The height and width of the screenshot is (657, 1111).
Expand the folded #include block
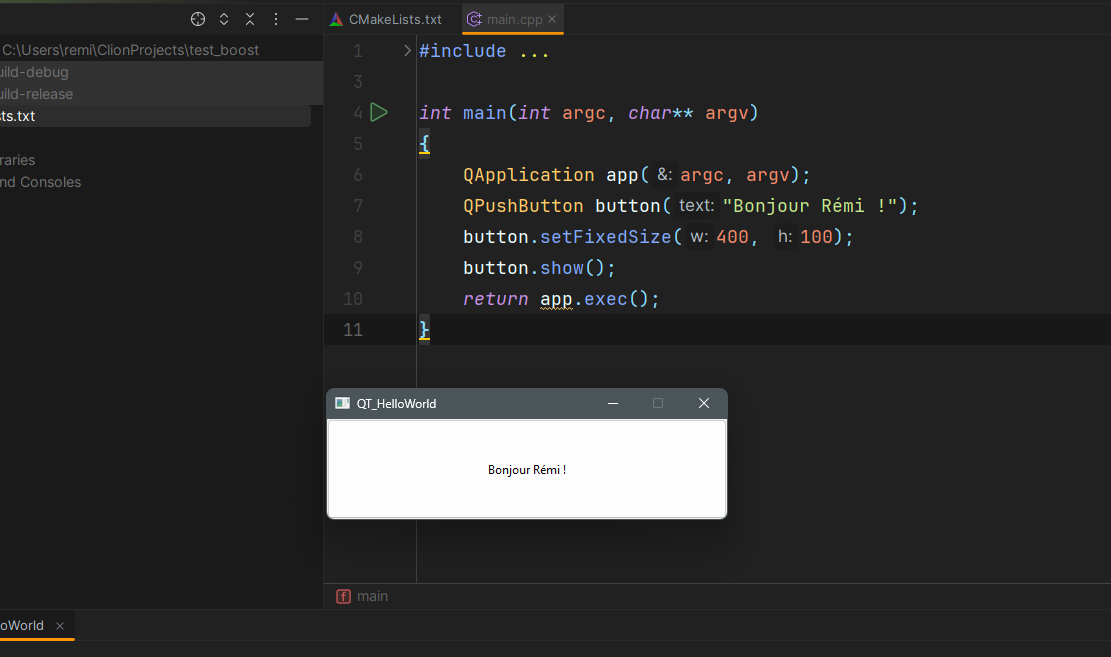pyautogui.click(x=407, y=51)
